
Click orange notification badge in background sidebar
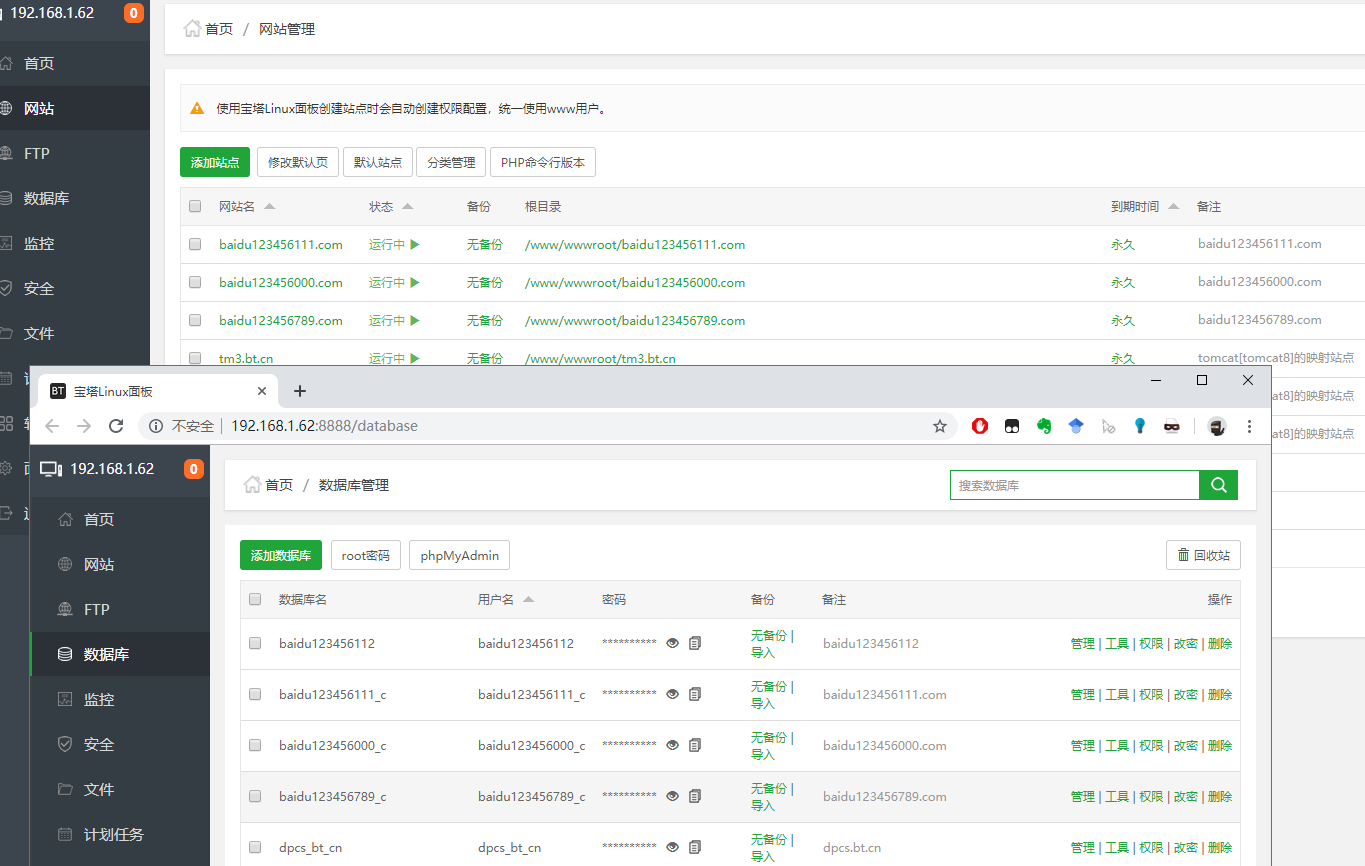pos(134,13)
